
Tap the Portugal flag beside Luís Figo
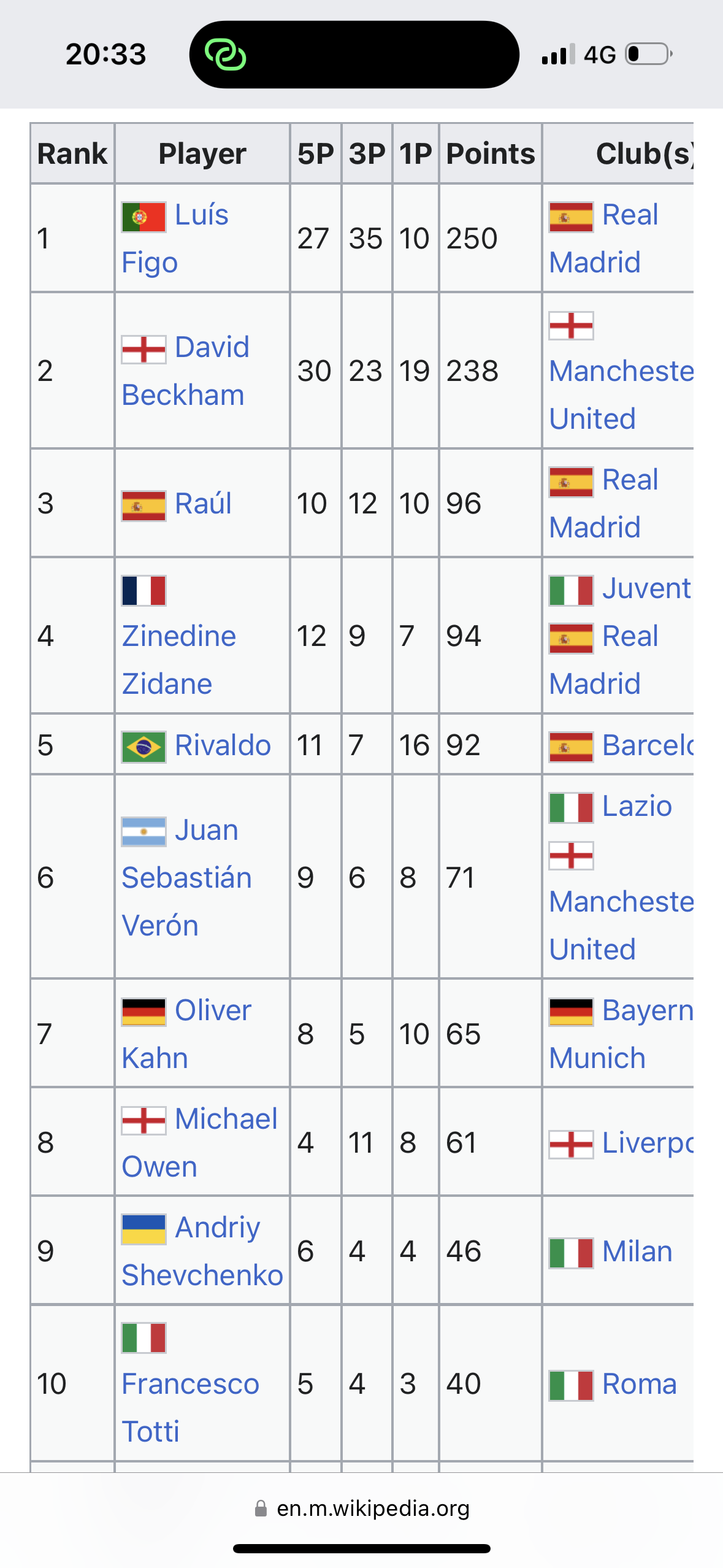[x=143, y=217]
